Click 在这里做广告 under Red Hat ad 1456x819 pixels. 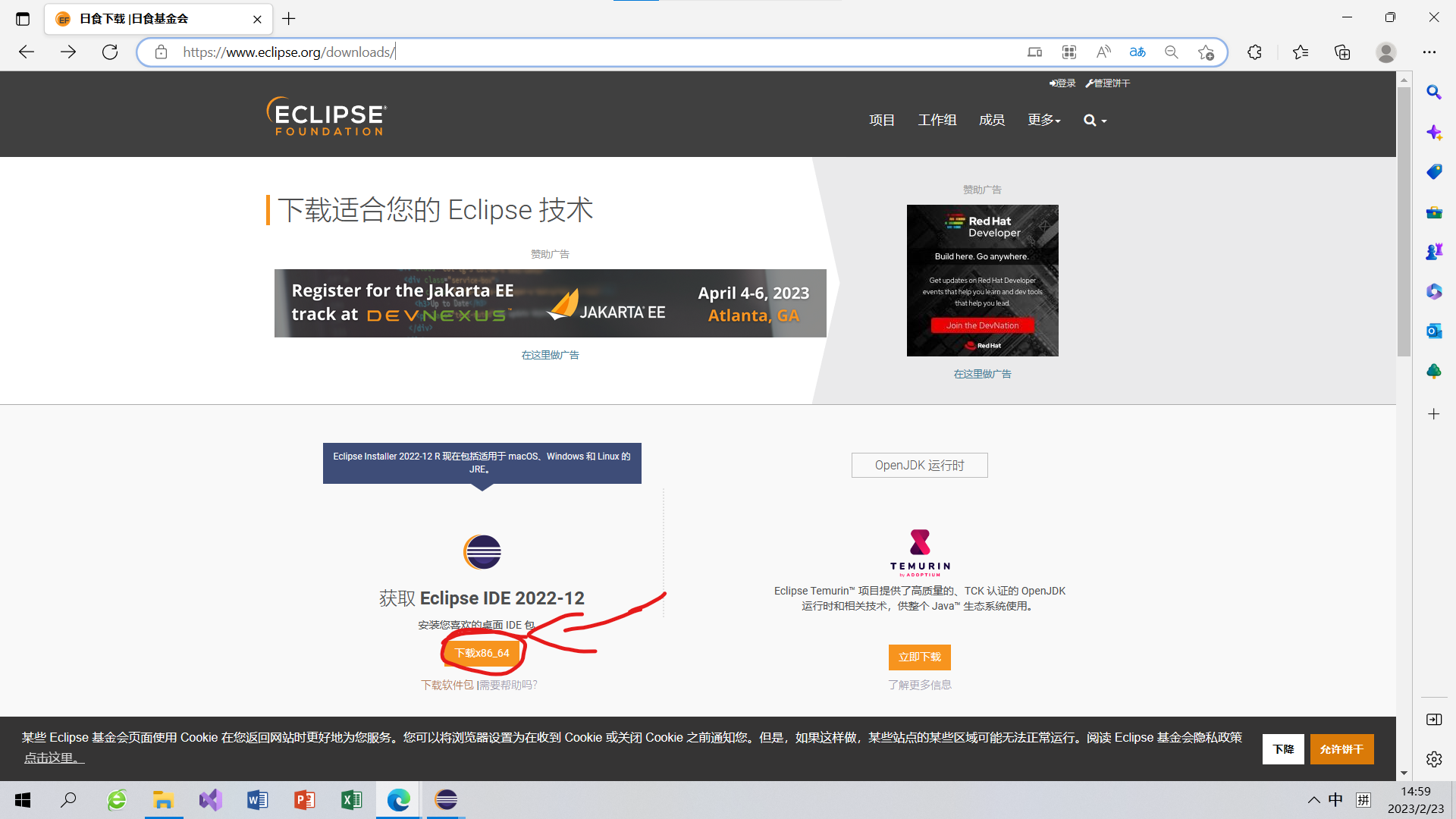982,374
